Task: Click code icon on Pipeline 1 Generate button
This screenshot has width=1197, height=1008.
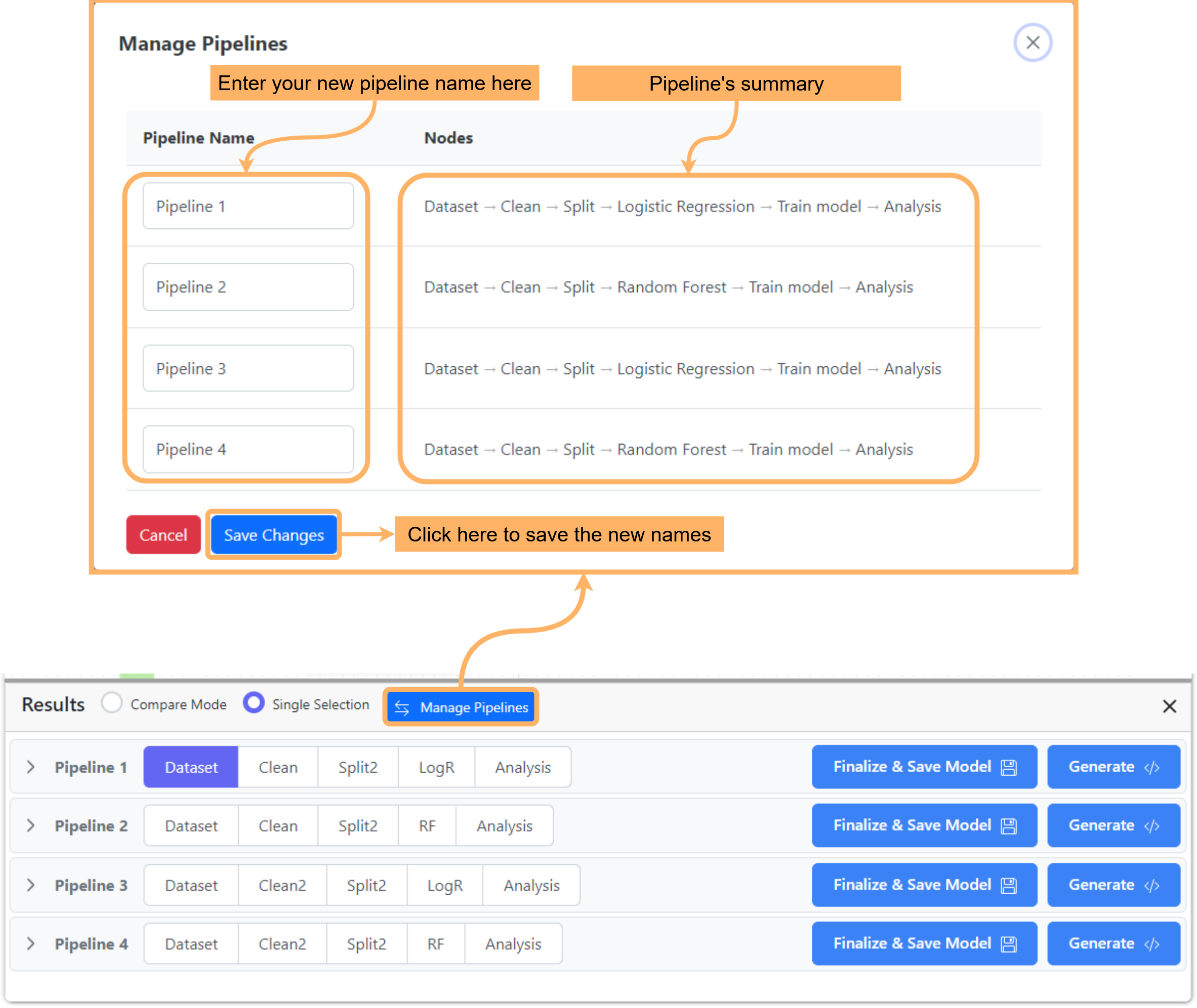Action: tap(1151, 768)
